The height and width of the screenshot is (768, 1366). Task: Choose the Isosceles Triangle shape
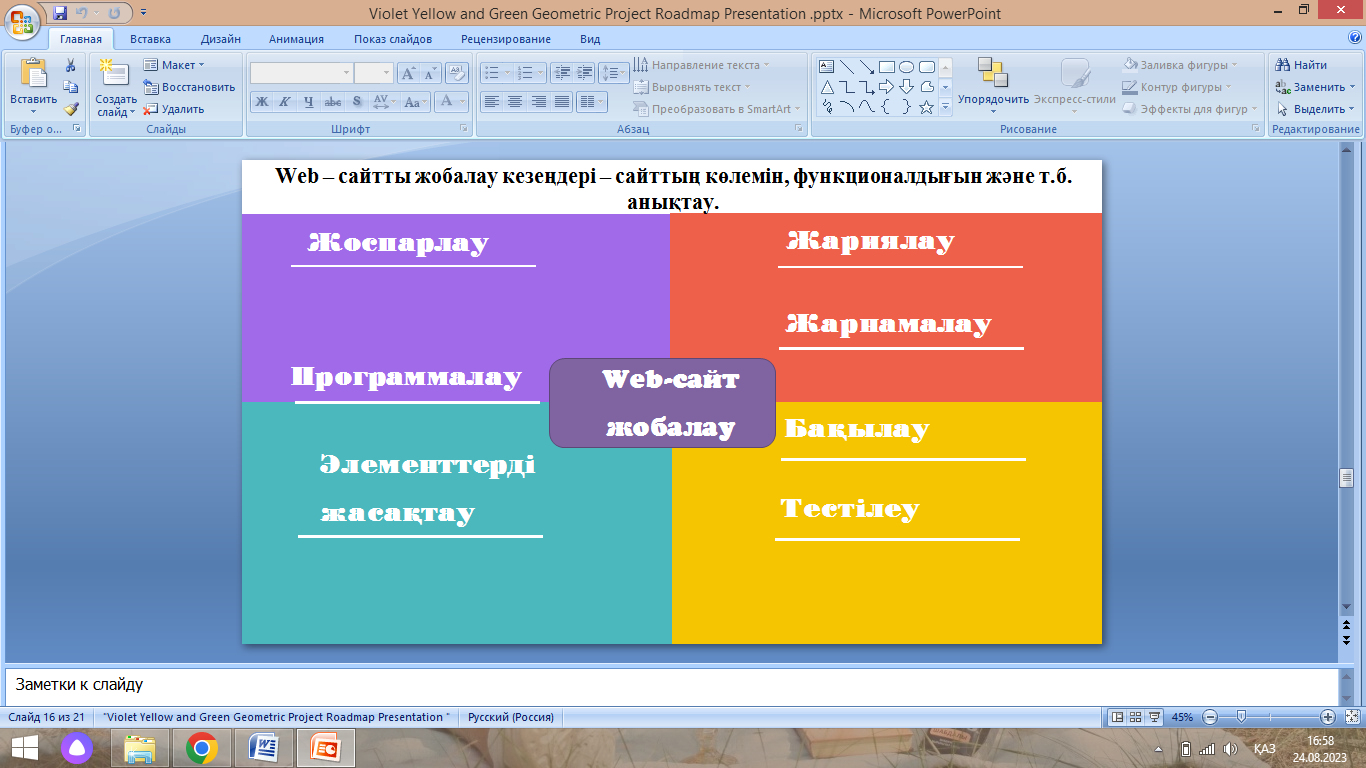[827, 87]
